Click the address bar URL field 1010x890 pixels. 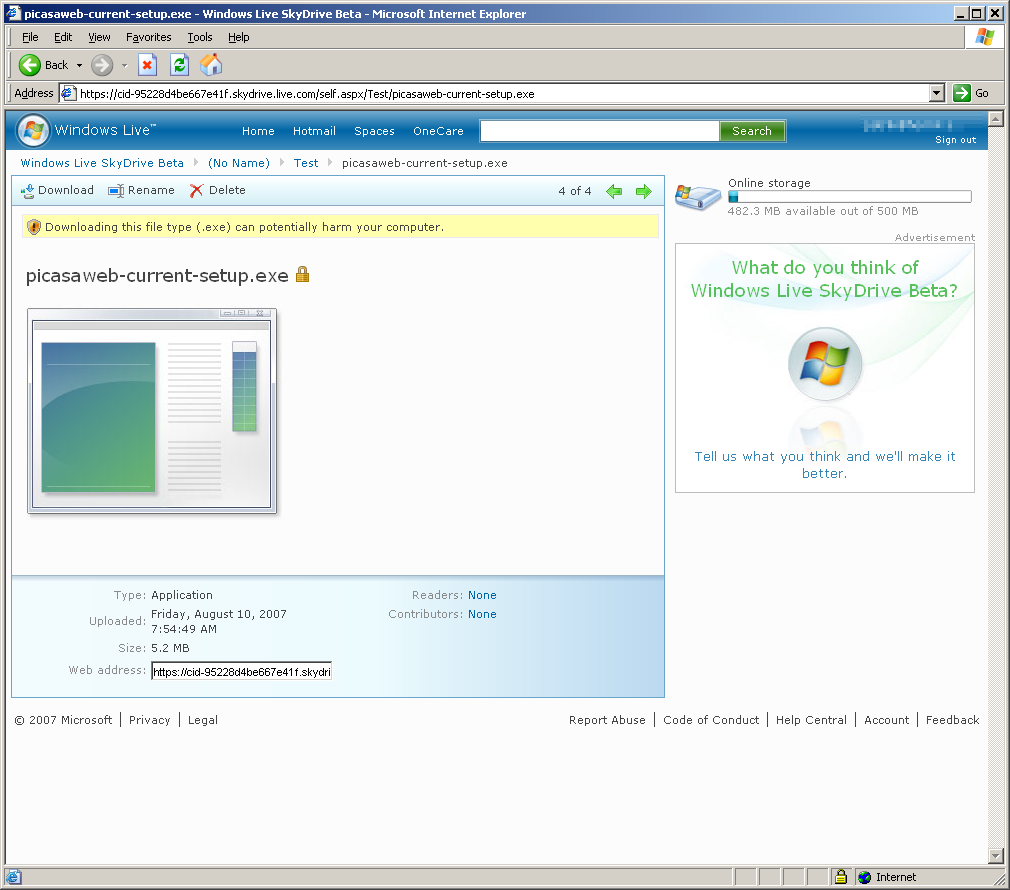[x=504, y=93]
